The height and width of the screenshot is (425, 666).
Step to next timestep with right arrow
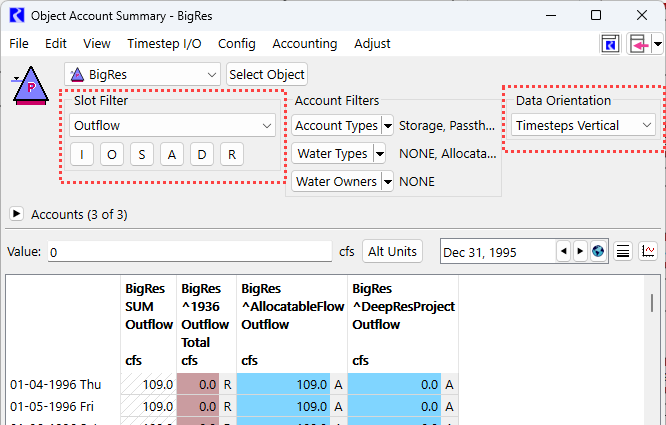point(580,252)
